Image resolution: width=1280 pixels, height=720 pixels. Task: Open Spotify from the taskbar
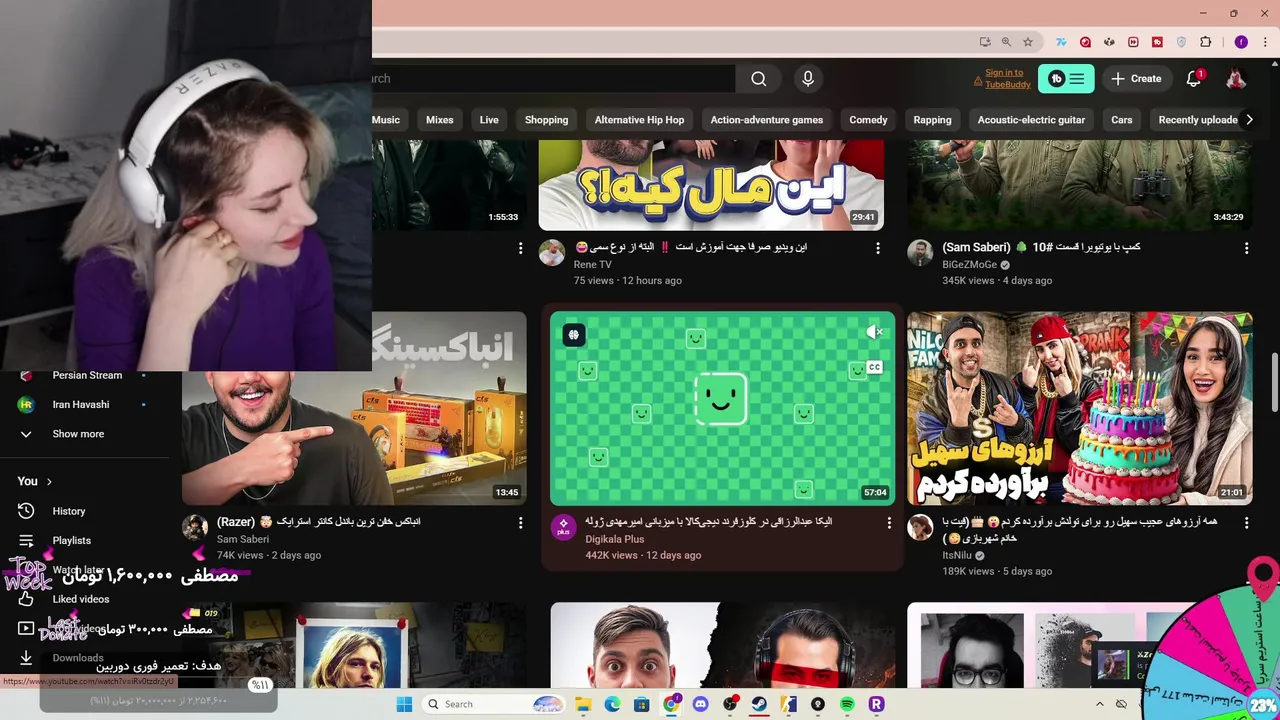tap(847, 704)
